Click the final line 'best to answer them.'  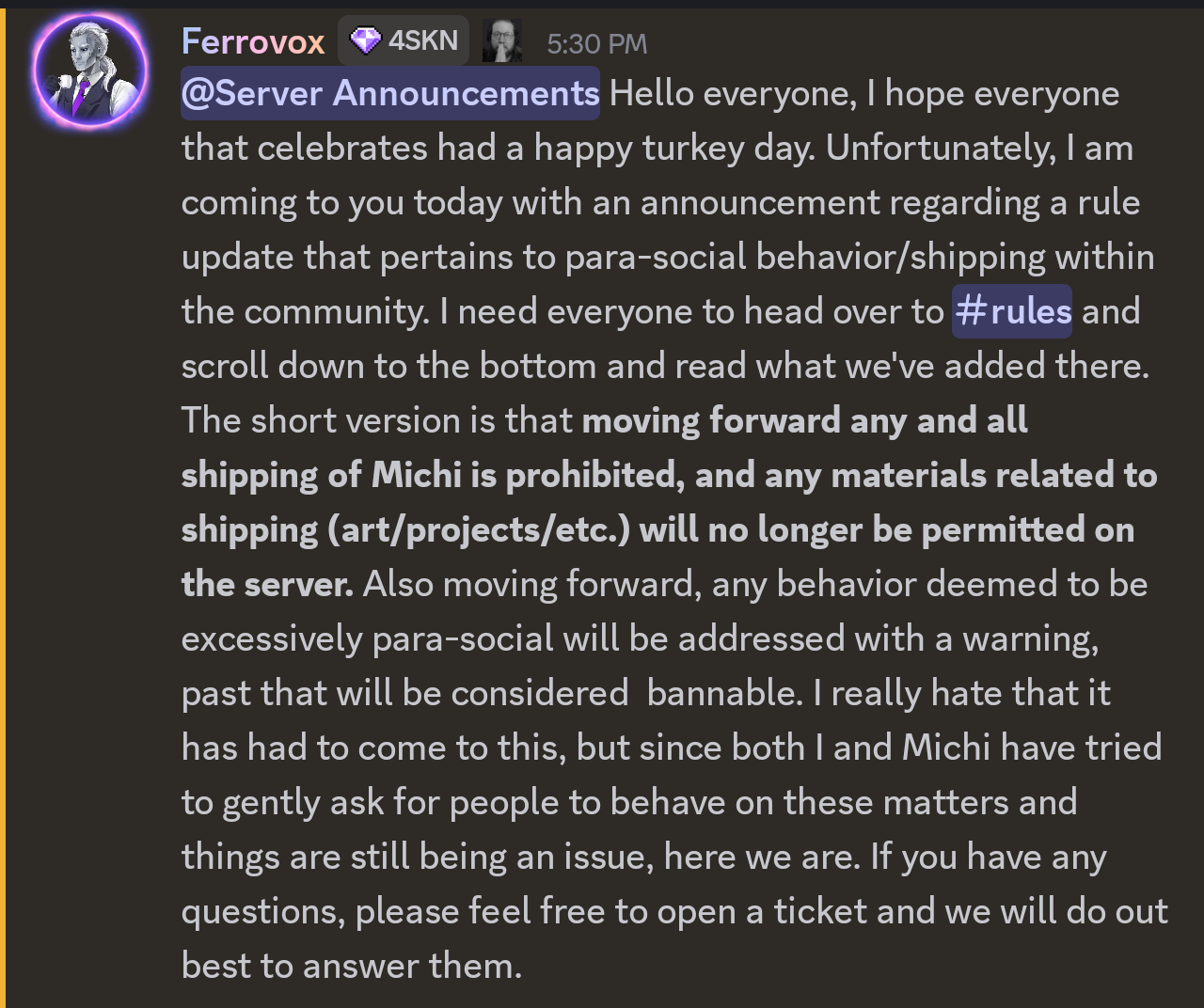[352, 966]
